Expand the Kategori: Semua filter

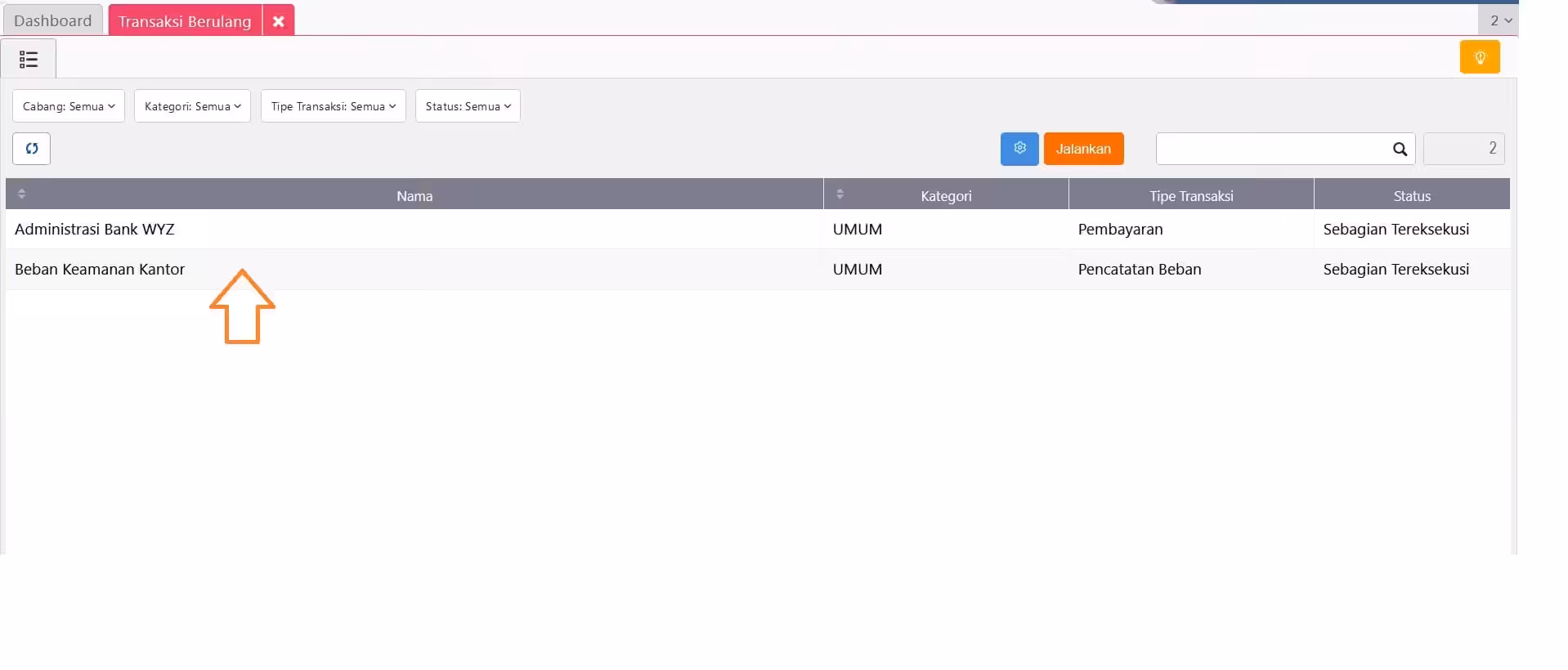(x=192, y=106)
